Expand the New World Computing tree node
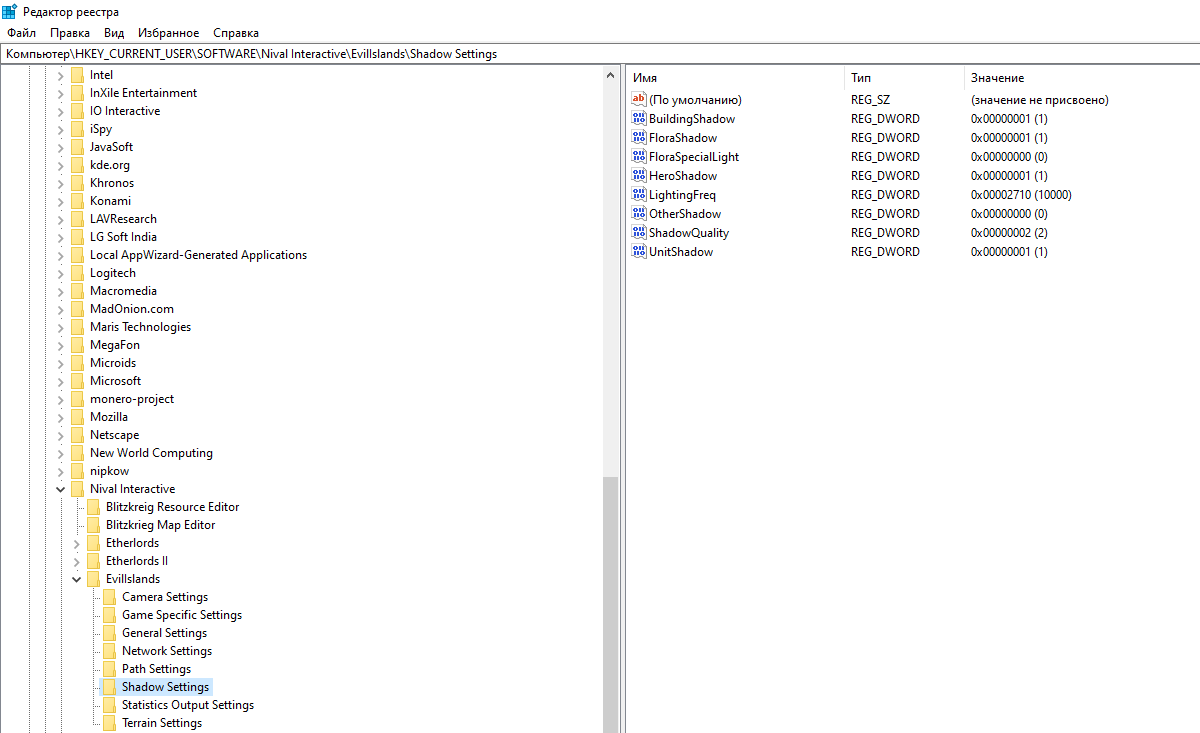Screen dimensions: 1200x733 click(x=61, y=453)
